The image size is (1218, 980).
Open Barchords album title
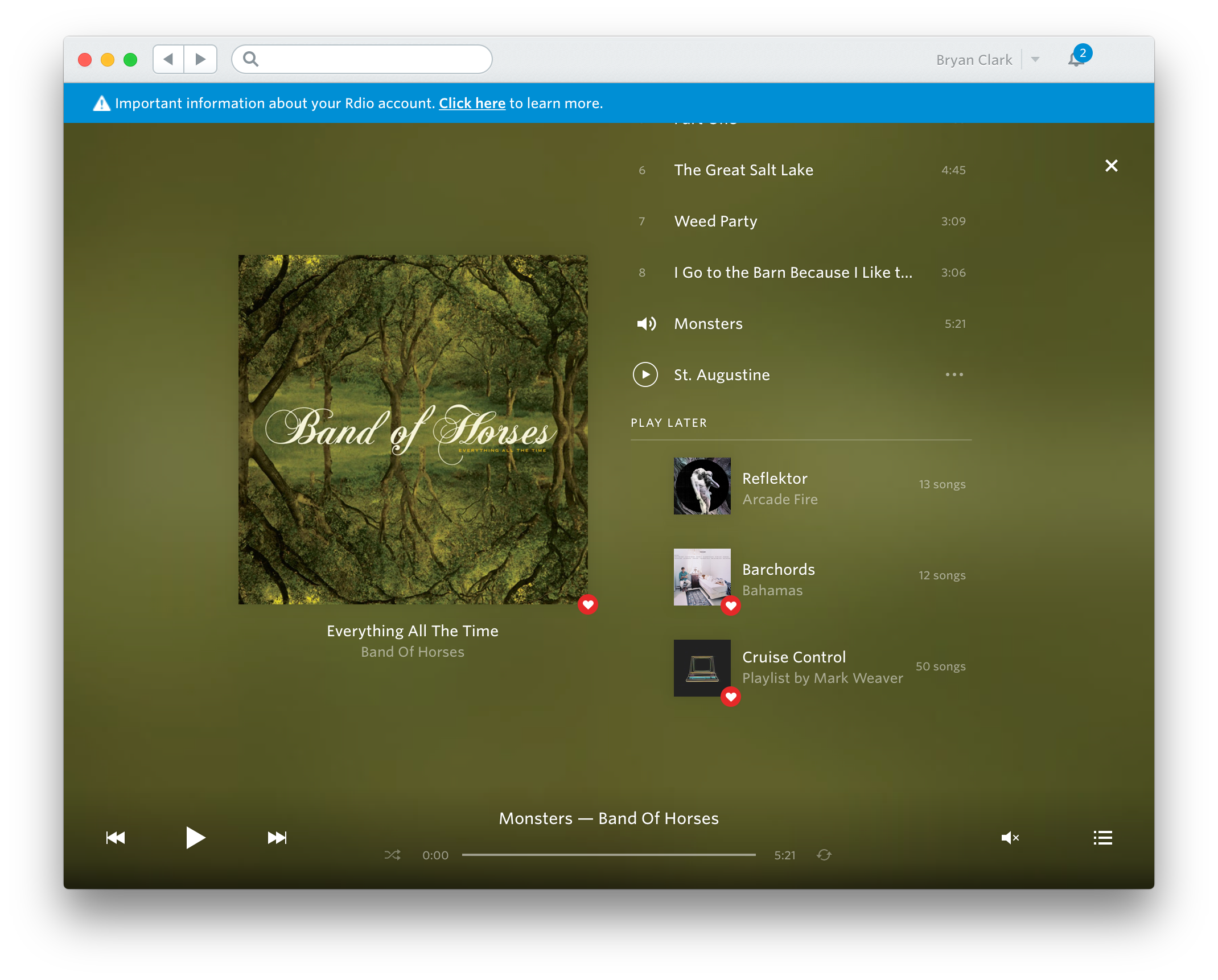click(x=779, y=570)
